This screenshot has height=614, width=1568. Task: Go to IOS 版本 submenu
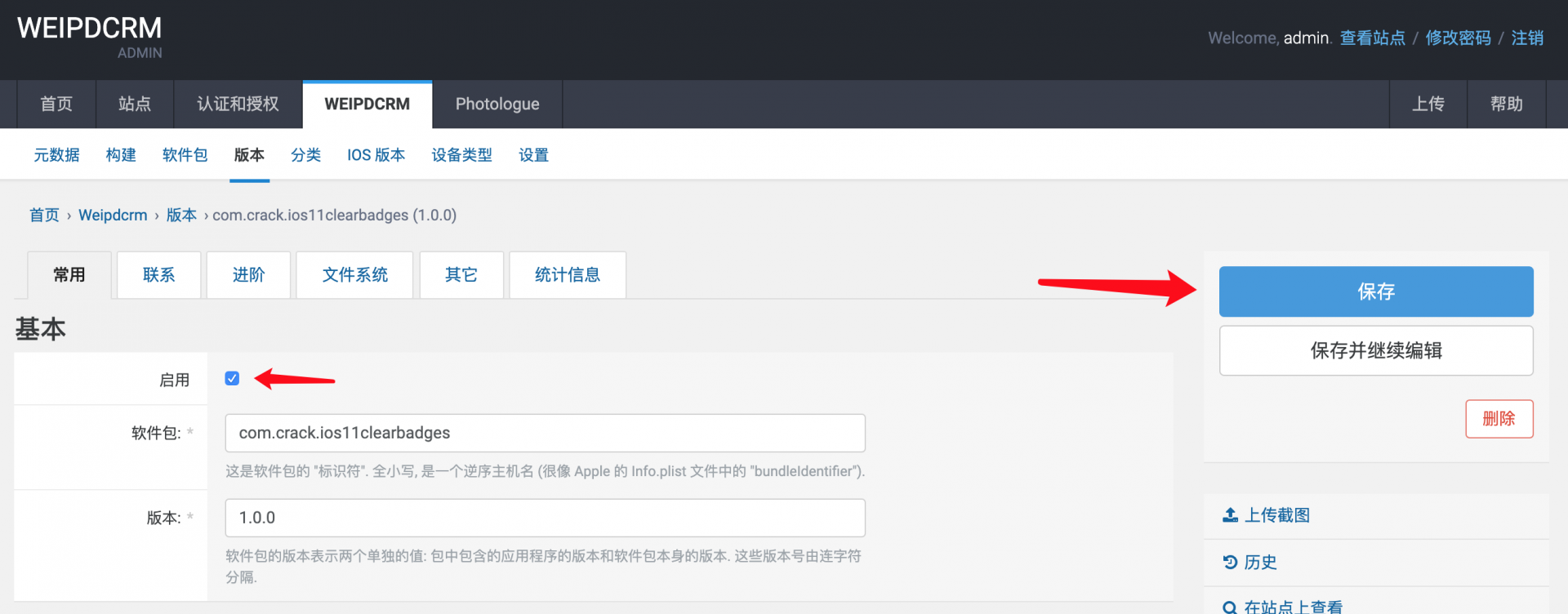(x=376, y=155)
